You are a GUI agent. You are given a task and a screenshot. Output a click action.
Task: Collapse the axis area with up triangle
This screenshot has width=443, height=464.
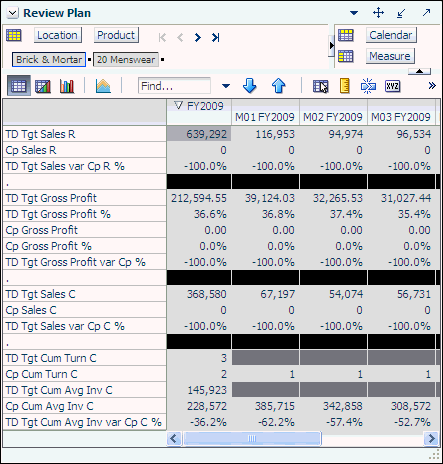pyautogui.click(x=419, y=71)
